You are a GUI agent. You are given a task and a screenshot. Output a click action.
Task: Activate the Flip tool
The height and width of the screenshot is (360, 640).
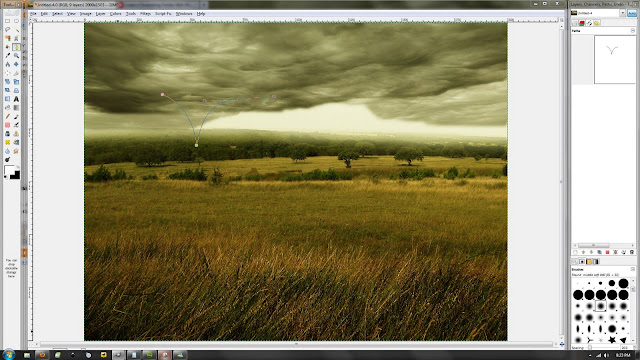[x=7, y=99]
